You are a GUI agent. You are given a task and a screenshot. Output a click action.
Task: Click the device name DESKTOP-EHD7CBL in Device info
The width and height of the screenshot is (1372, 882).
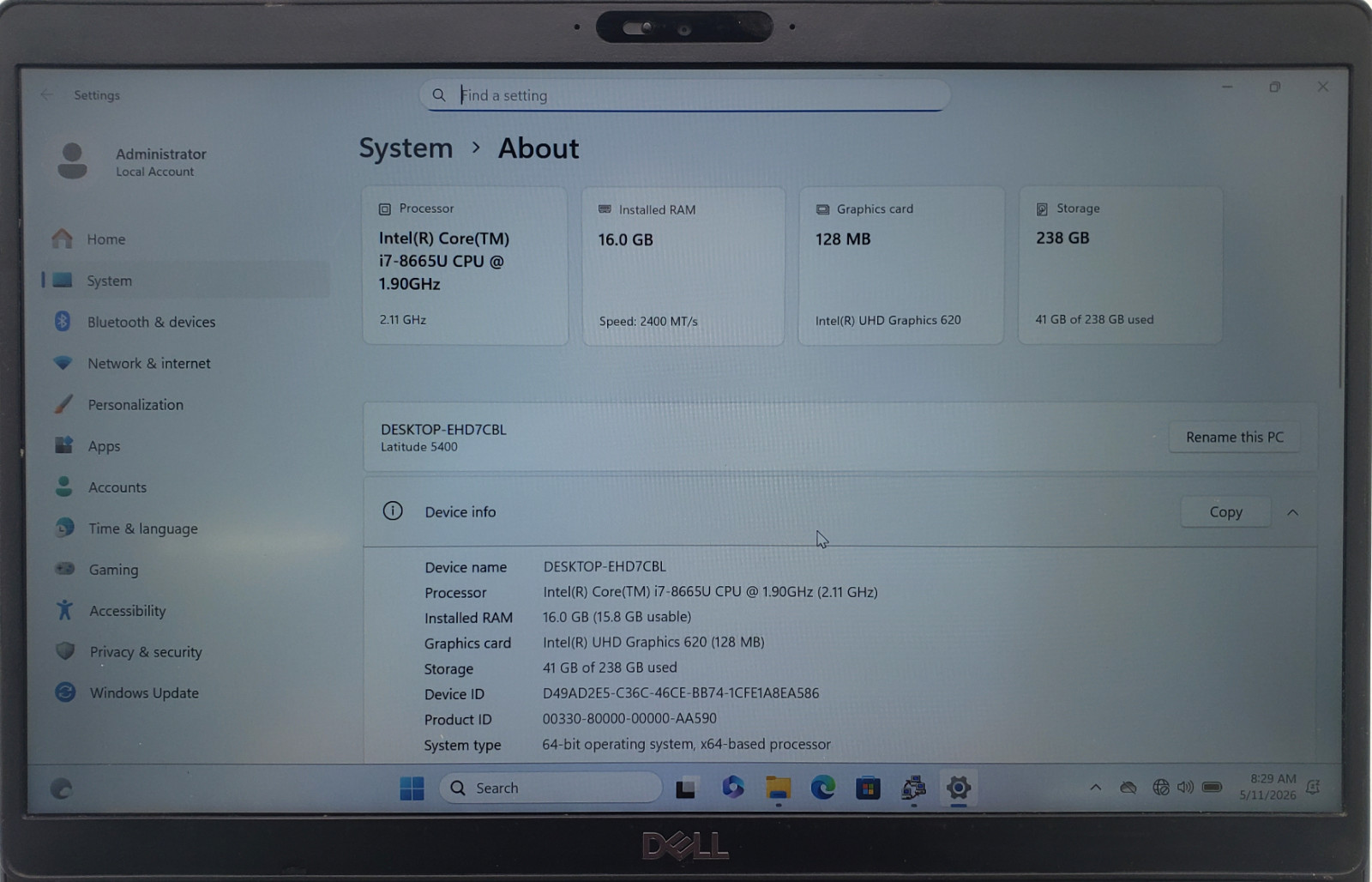point(605,566)
